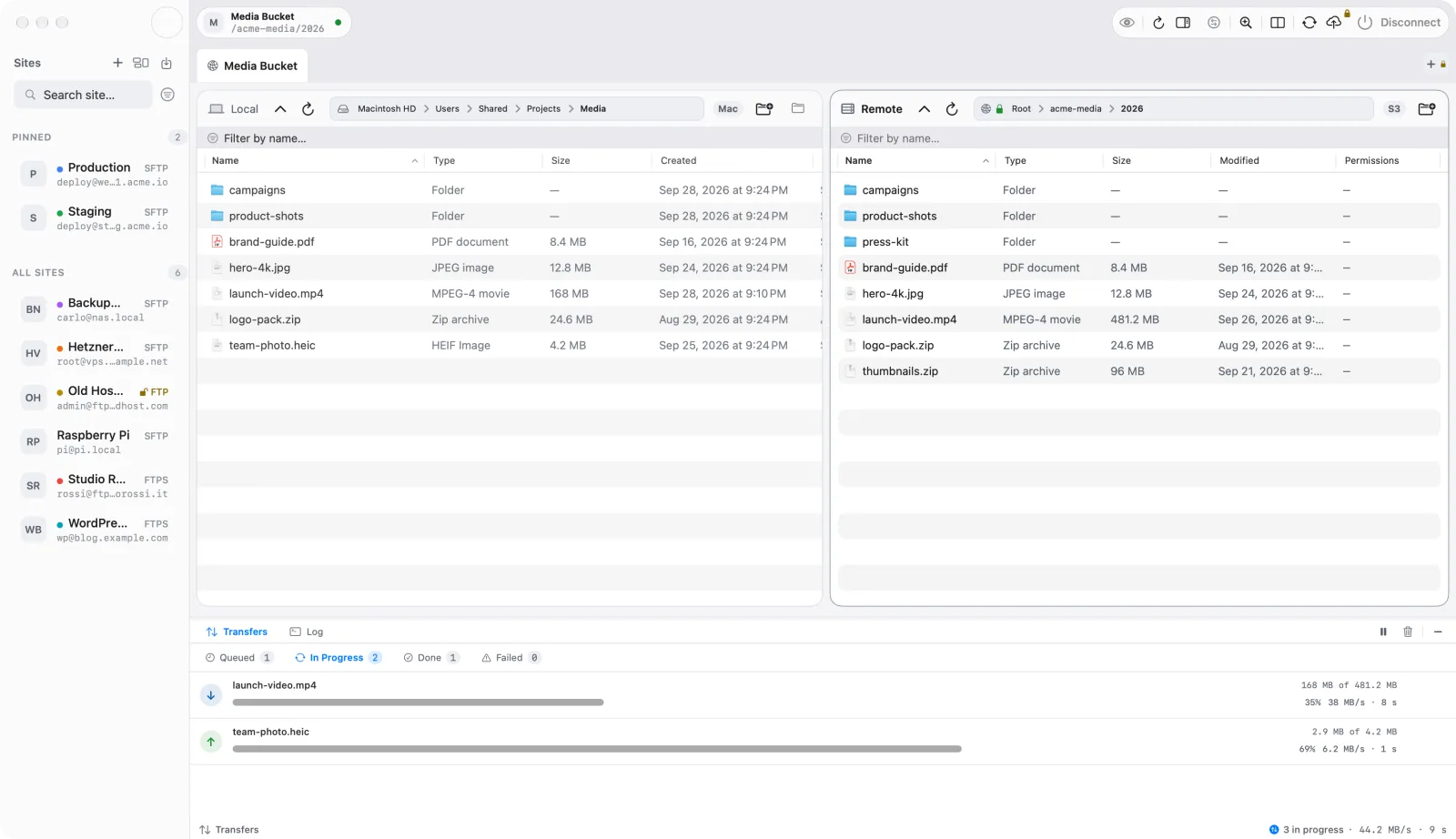Clear transfers with the trash icon
The image size is (1456, 839).
tap(1408, 632)
